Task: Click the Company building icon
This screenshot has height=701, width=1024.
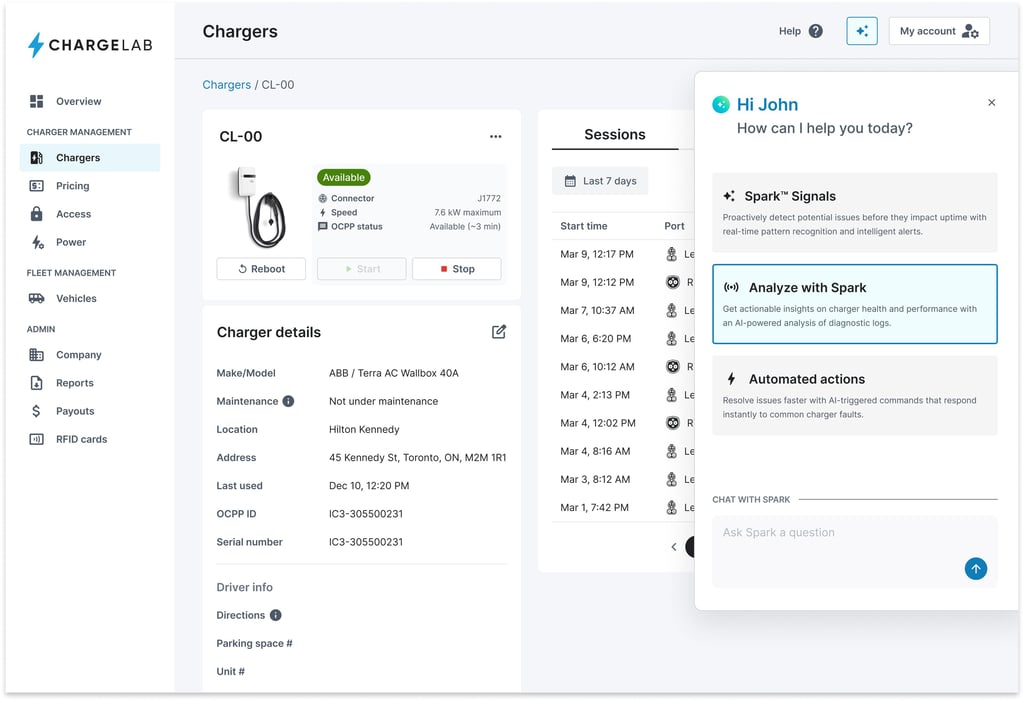Action: [x=37, y=355]
